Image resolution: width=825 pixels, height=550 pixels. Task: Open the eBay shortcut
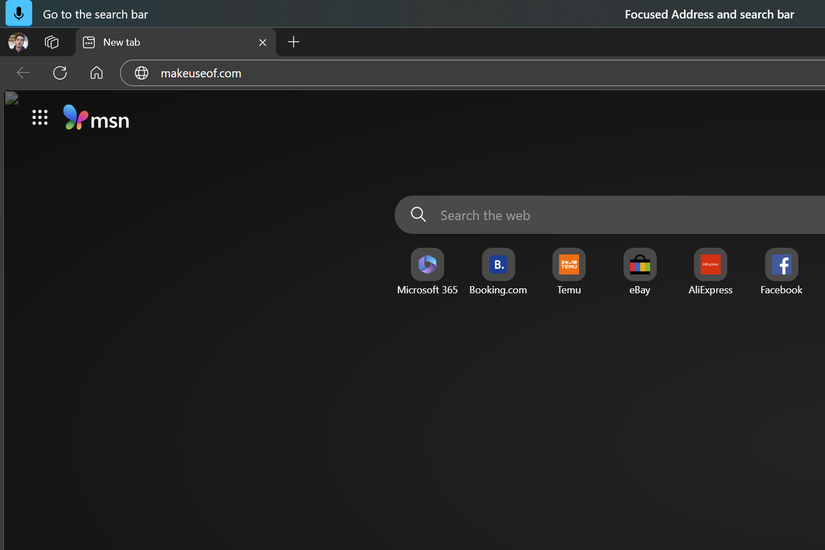[x=640, y=272]
